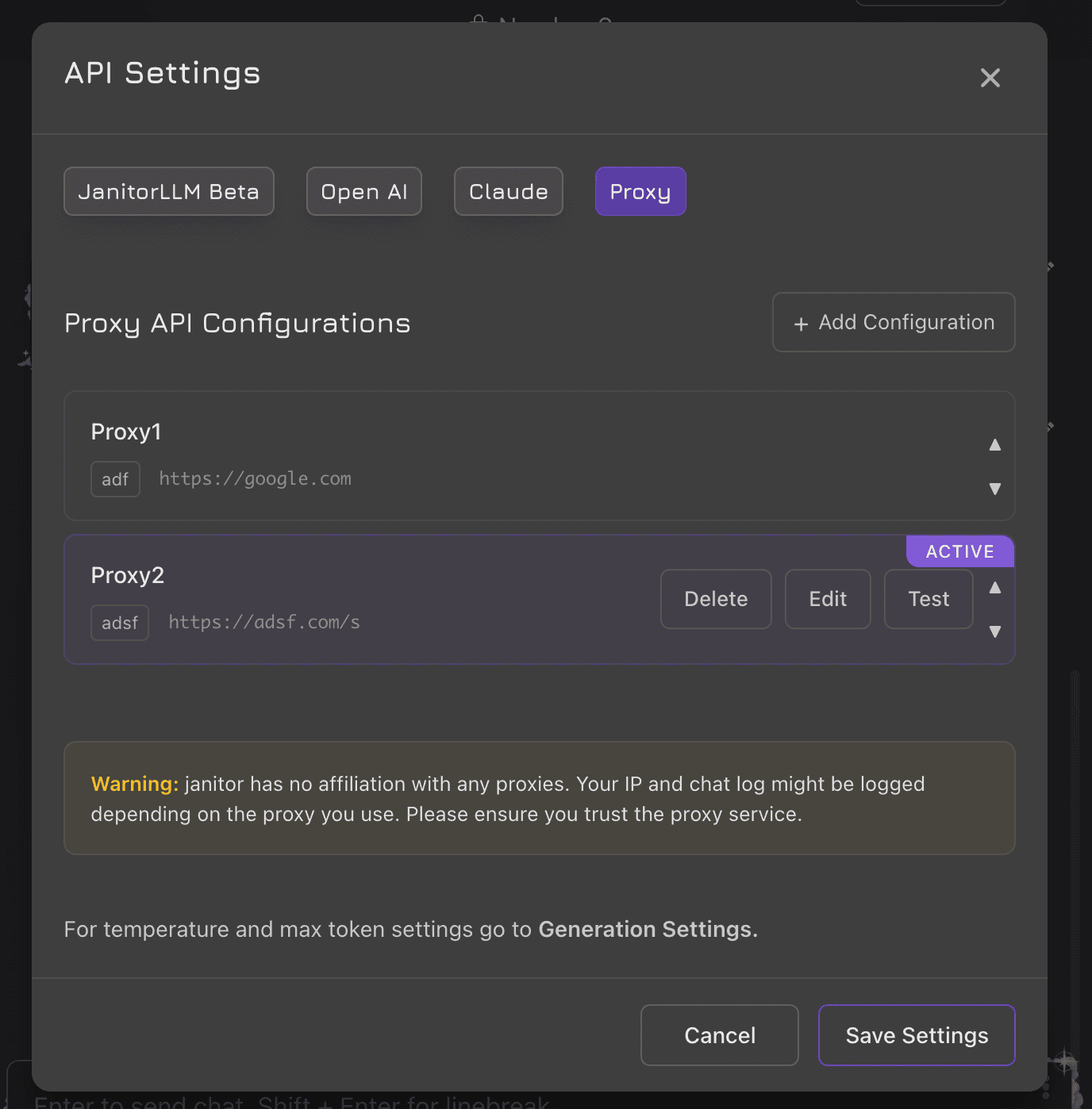Test the Proxy2 configuration
The width and height of the screenshot is (1092, 1109).
(928, 599)
